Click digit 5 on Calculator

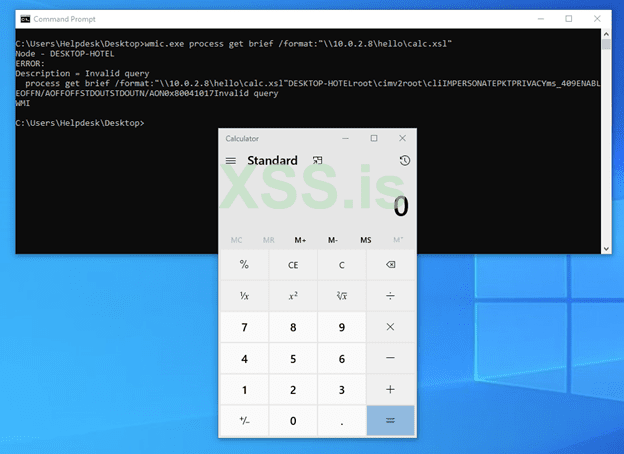[293, 358]
